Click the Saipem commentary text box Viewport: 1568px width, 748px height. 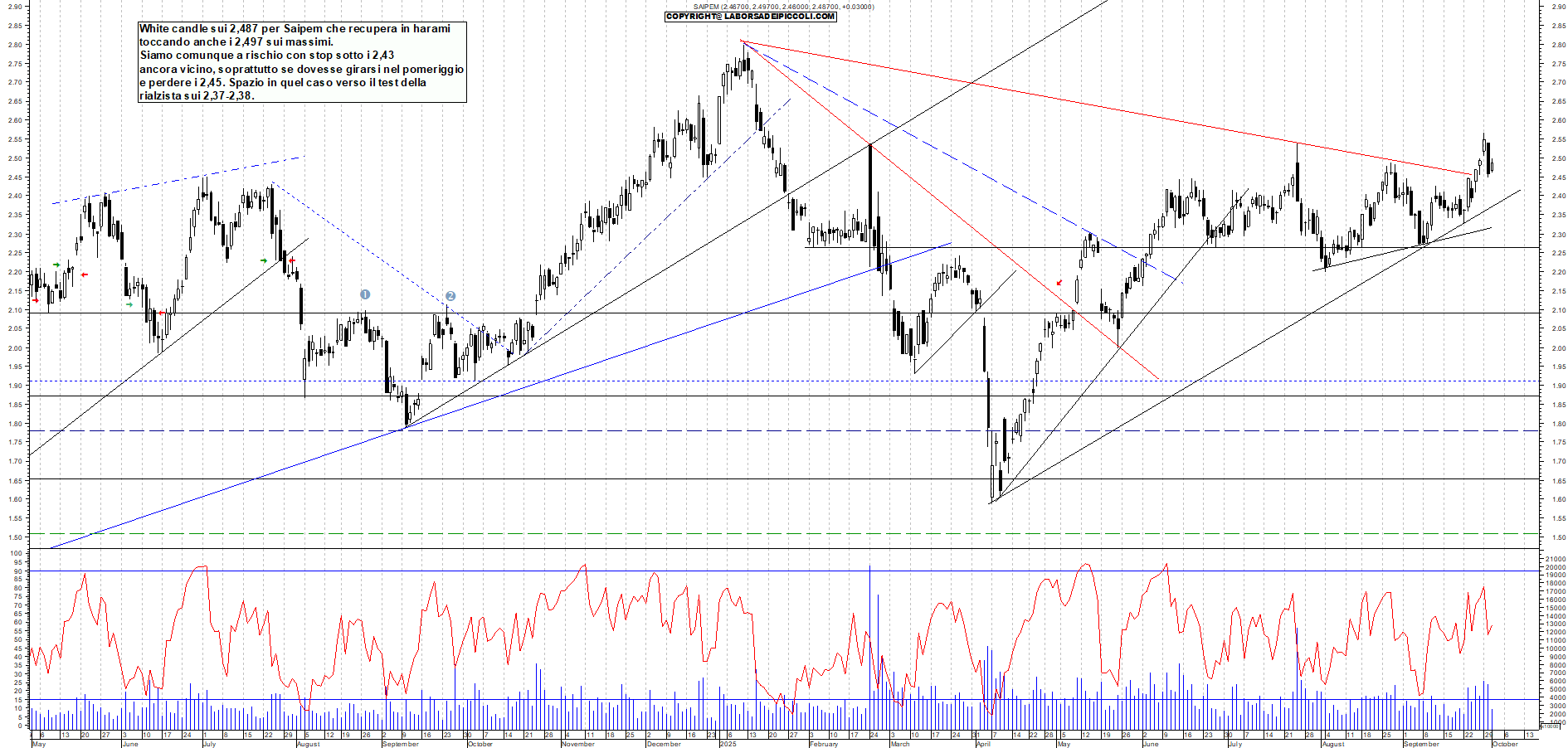coord(302,62)
